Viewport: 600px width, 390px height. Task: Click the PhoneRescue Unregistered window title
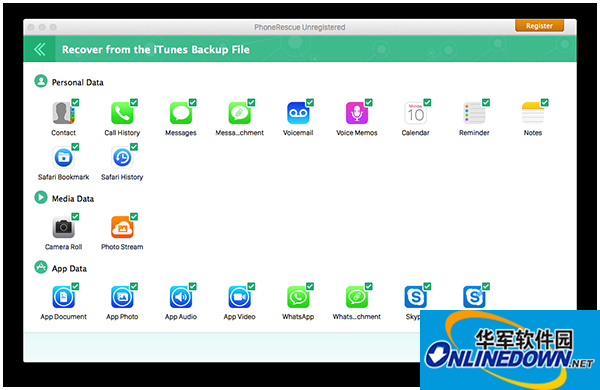[300, 27]
